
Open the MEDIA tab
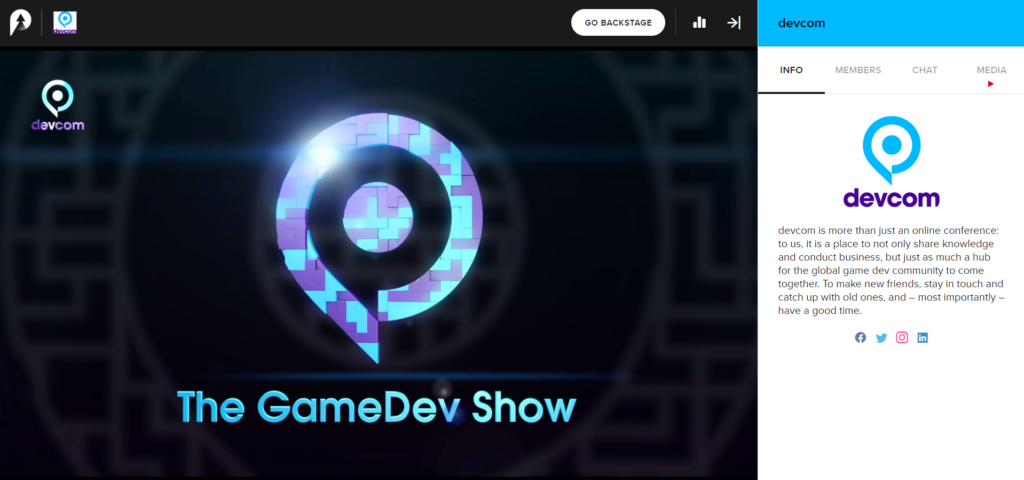point(991,71)
